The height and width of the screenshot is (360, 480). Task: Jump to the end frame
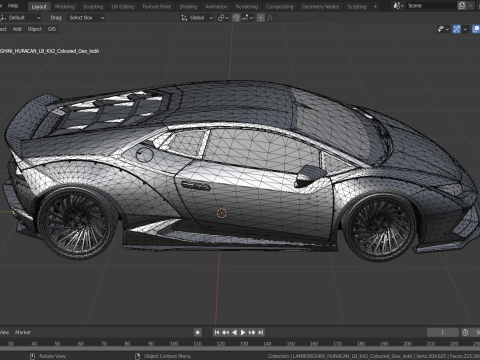[x=261, y=332]
